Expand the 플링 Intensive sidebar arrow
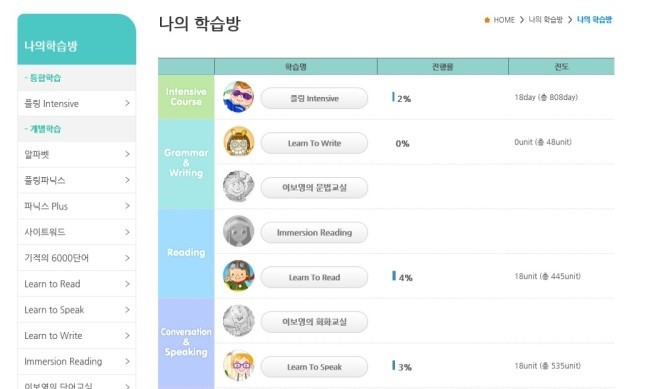 pos(127,103)
